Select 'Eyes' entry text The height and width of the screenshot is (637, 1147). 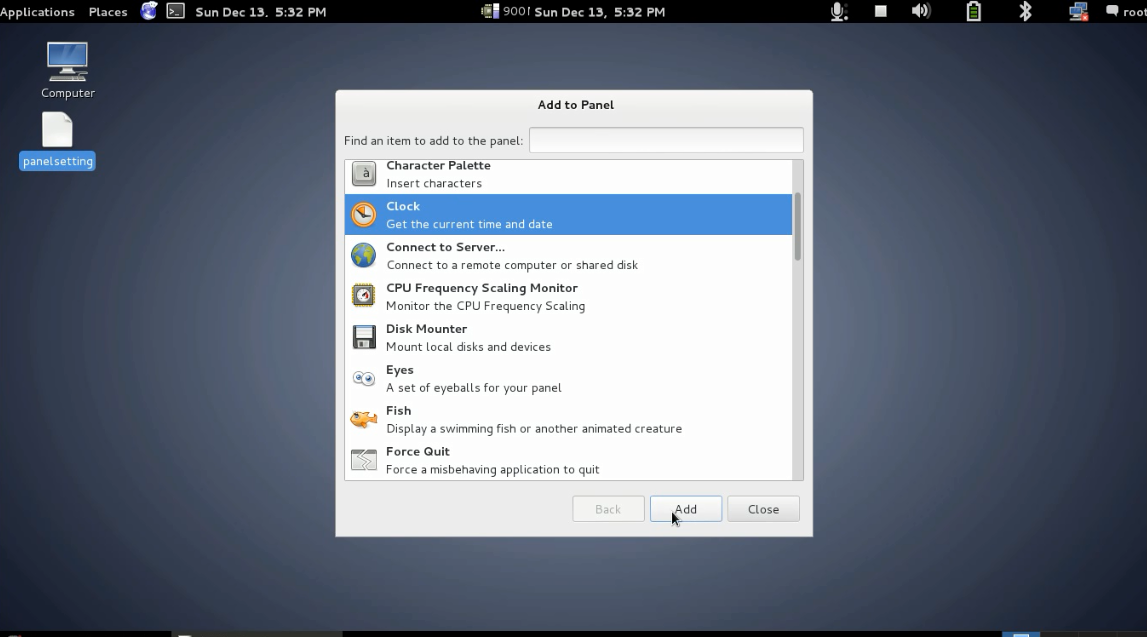tap(399, 370)
